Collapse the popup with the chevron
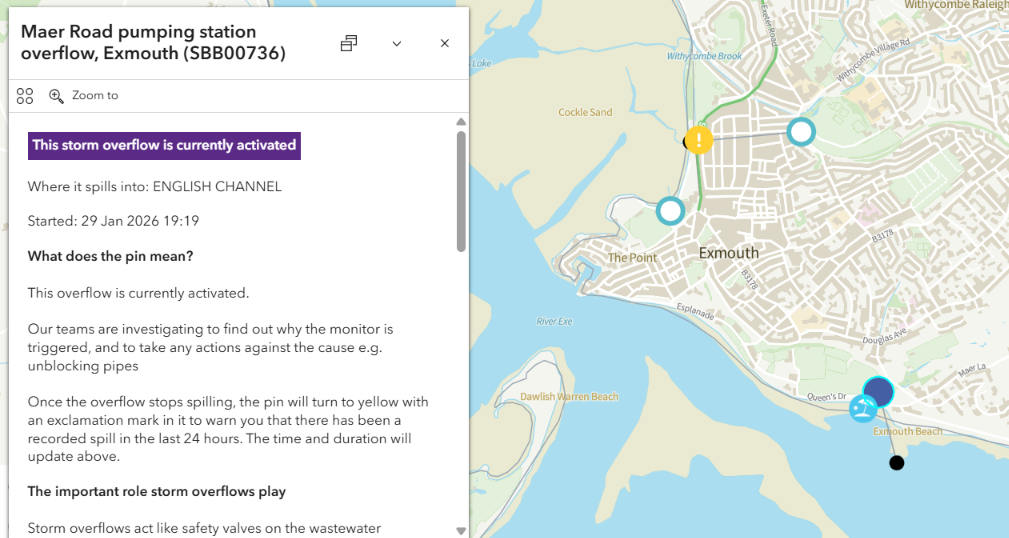 tap(397, 43)
